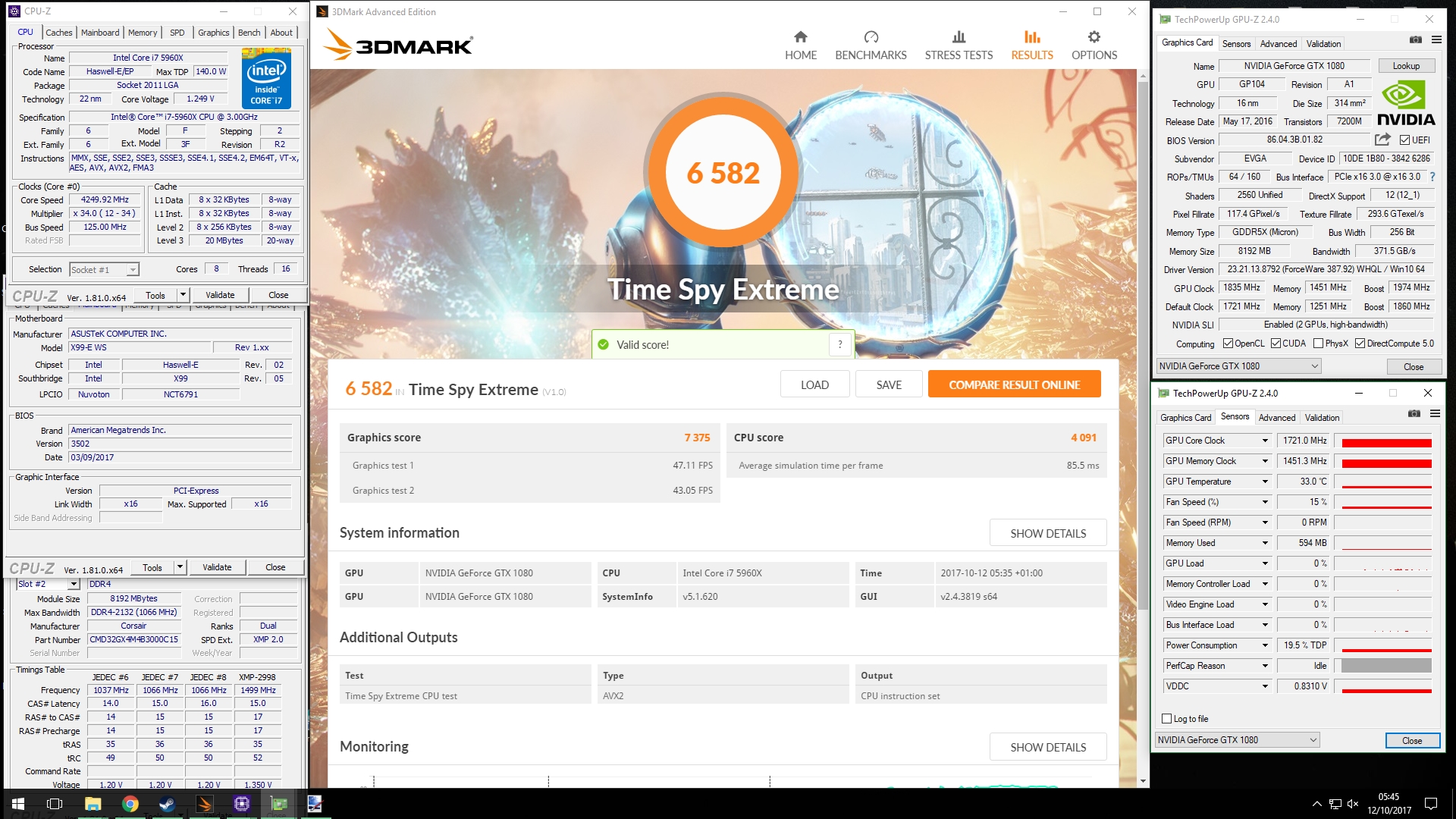Screen dimensions: 1456x819
Task: Open the Tools dropdown arrow in top CPU-Z window
Action: [183, 295]
